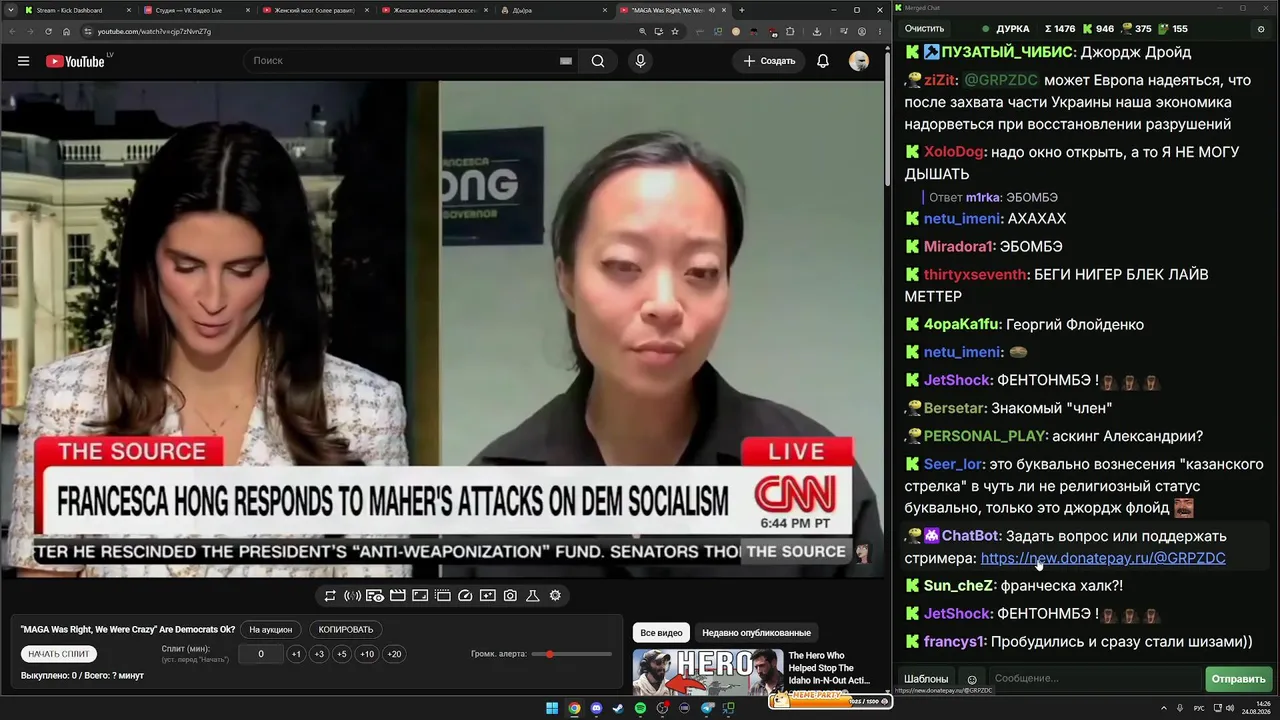Image resolution: width=1280 pixels, height=720 pixels.
Task: Open Steam from the taskbar
Action: pos(618,708)
